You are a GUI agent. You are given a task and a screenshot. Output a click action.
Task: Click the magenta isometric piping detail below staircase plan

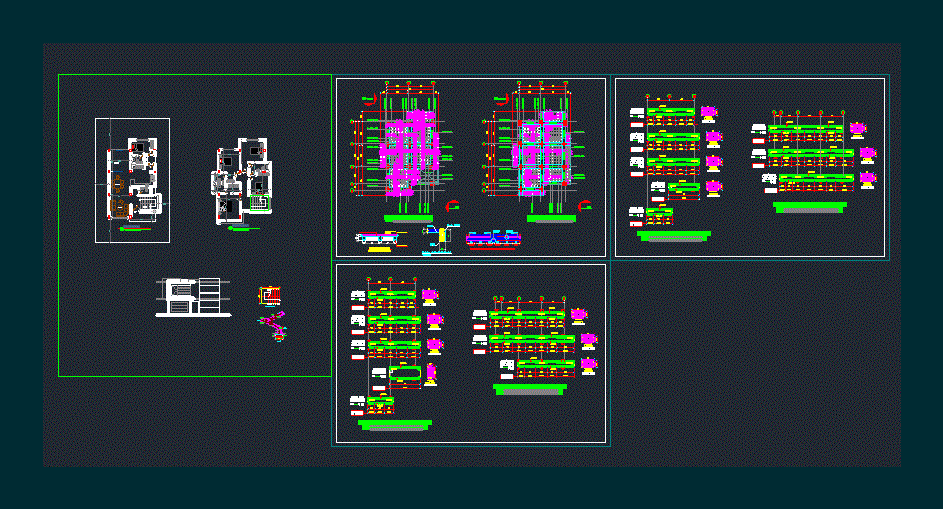pyautogui.click(x=274, y=327)
